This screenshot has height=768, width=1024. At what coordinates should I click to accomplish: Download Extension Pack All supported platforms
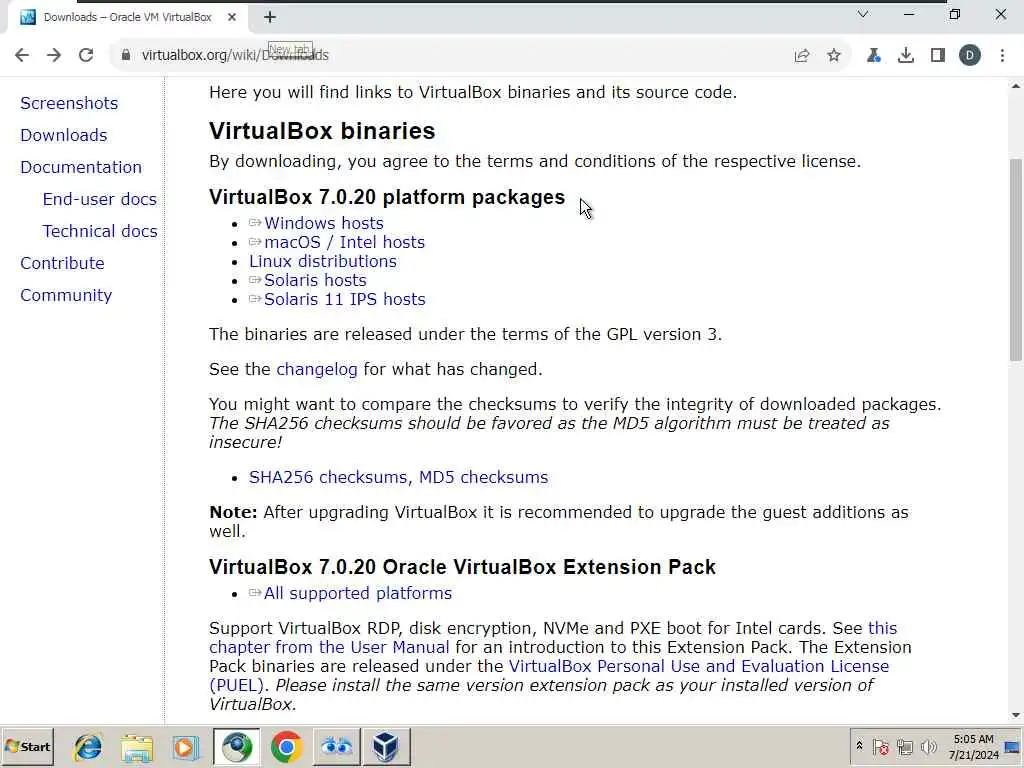pos(357,593)
